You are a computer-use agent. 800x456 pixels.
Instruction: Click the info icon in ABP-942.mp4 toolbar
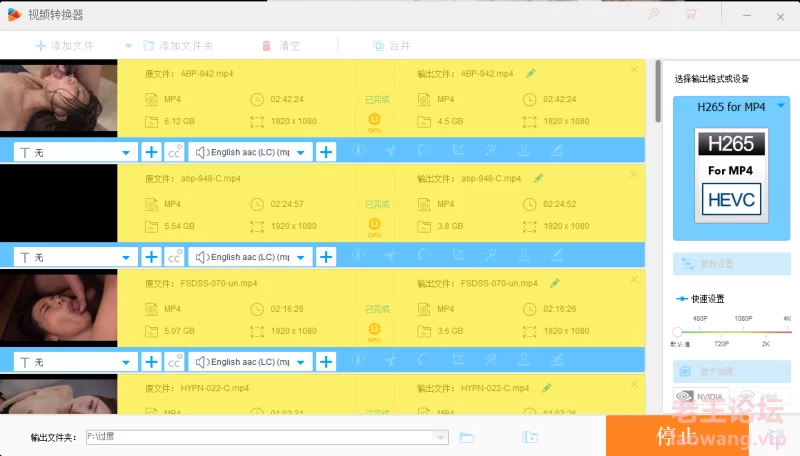point(358,150)
